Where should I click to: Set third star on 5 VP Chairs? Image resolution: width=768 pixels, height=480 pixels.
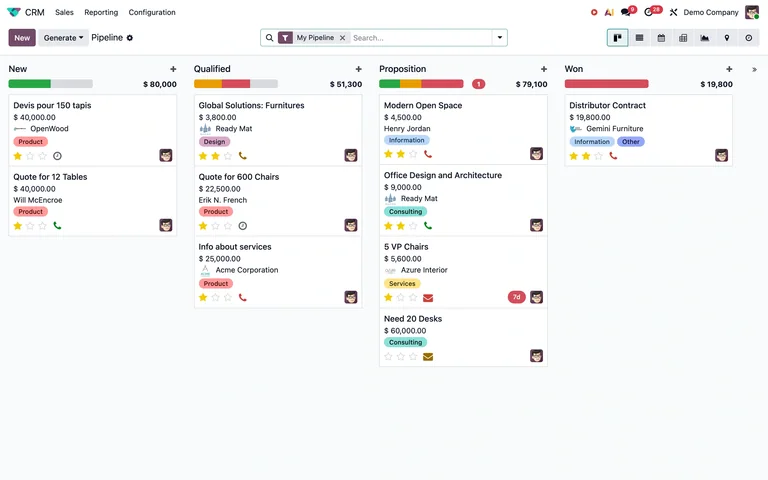(x=413, y=297)
